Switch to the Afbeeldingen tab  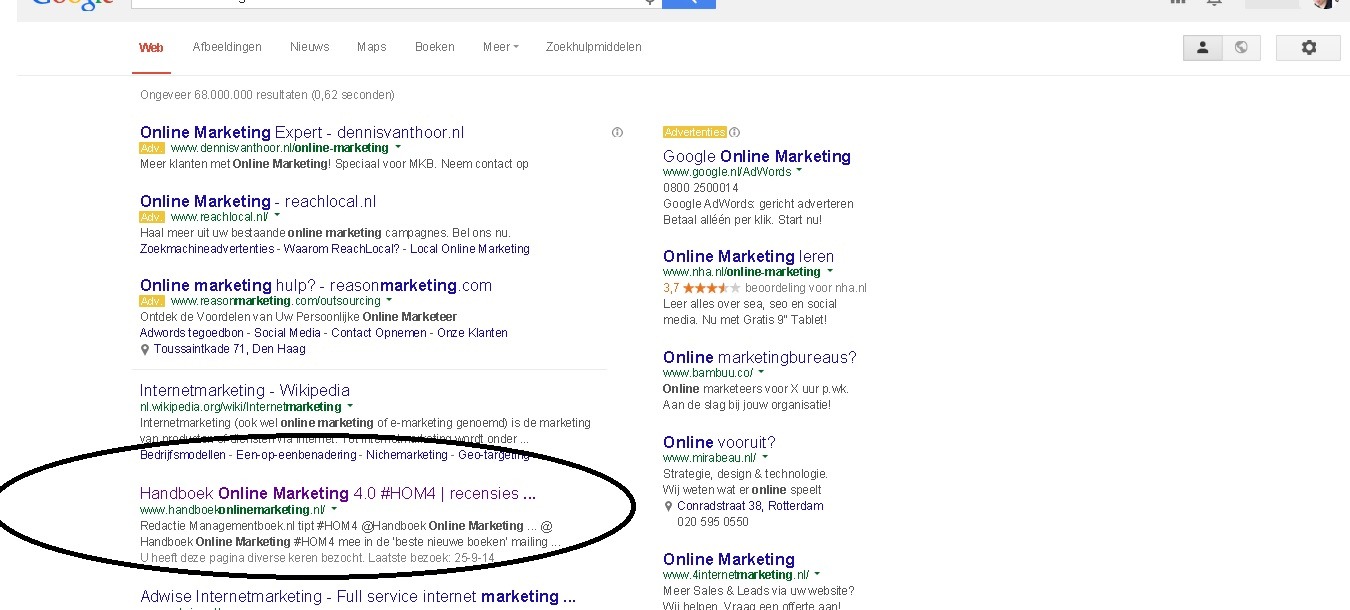(x=227, y=47)
